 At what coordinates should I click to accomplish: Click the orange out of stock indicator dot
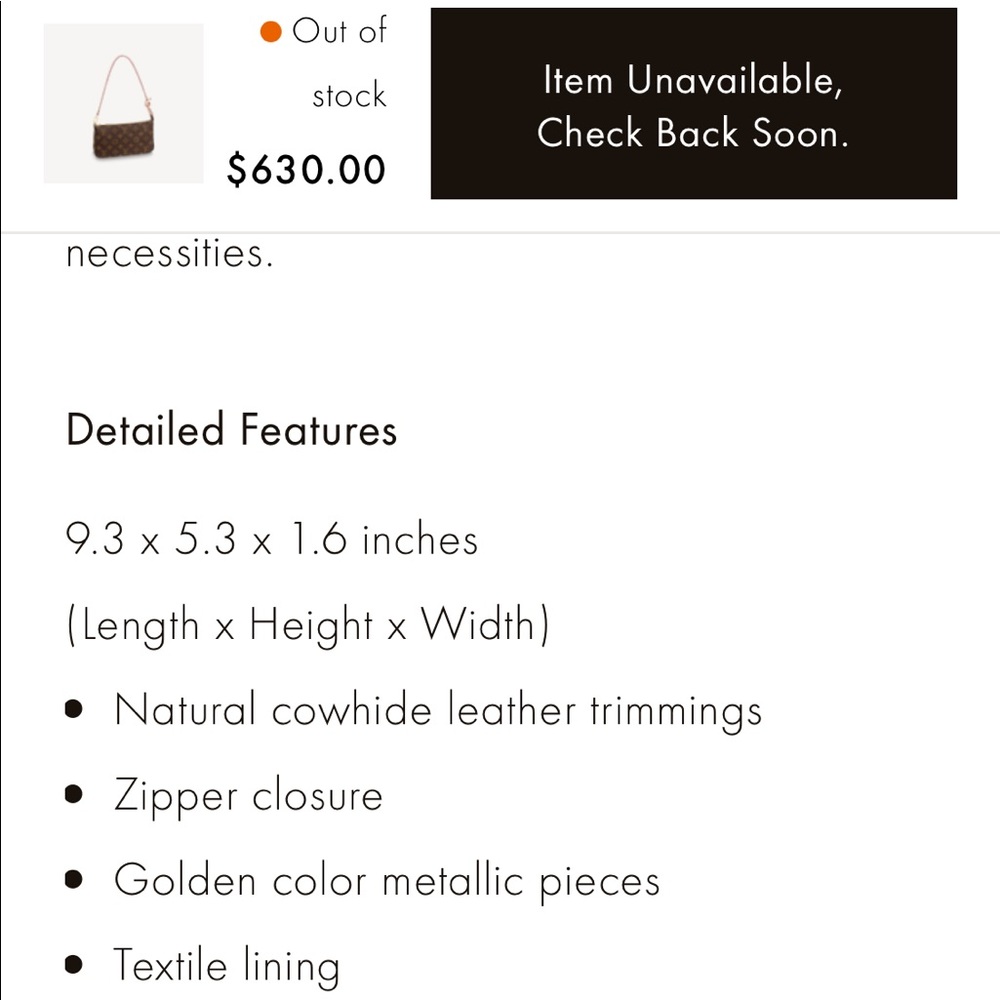point(270,31)
